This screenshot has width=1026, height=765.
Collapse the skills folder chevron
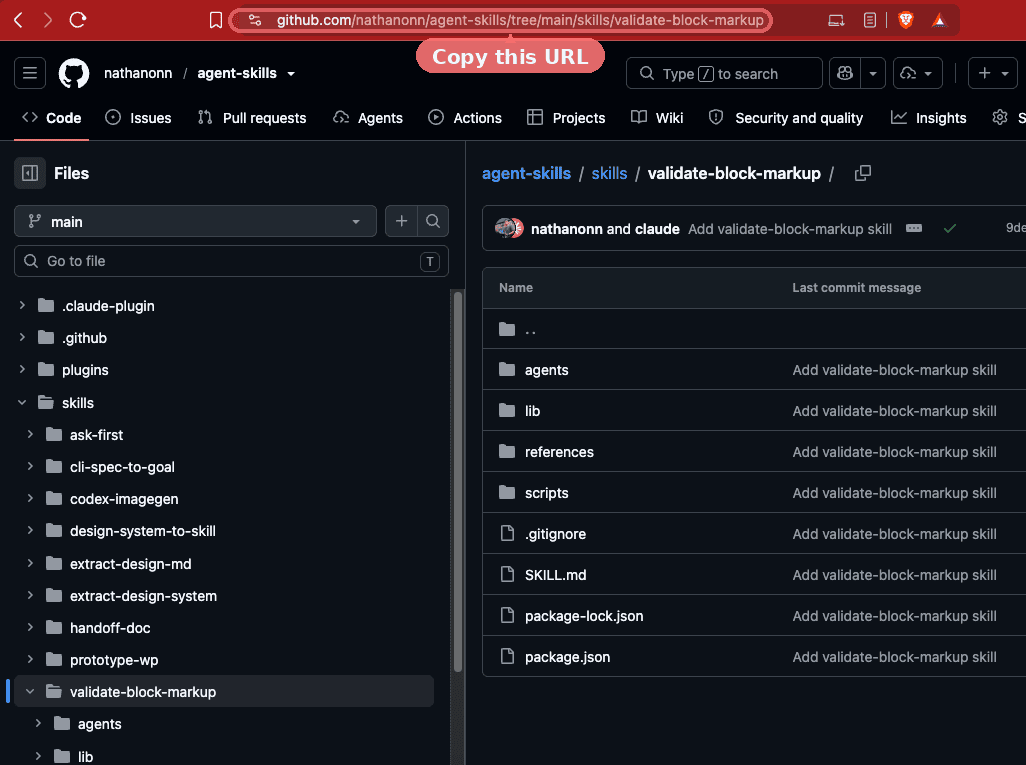click(x=22, y=402)
